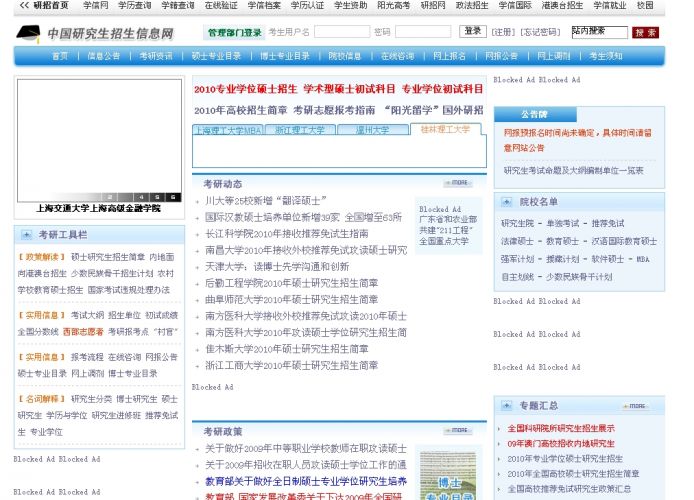Open 网上报名 in navigation bar
This screenshot has height=500, width=694.
(449, 56)
